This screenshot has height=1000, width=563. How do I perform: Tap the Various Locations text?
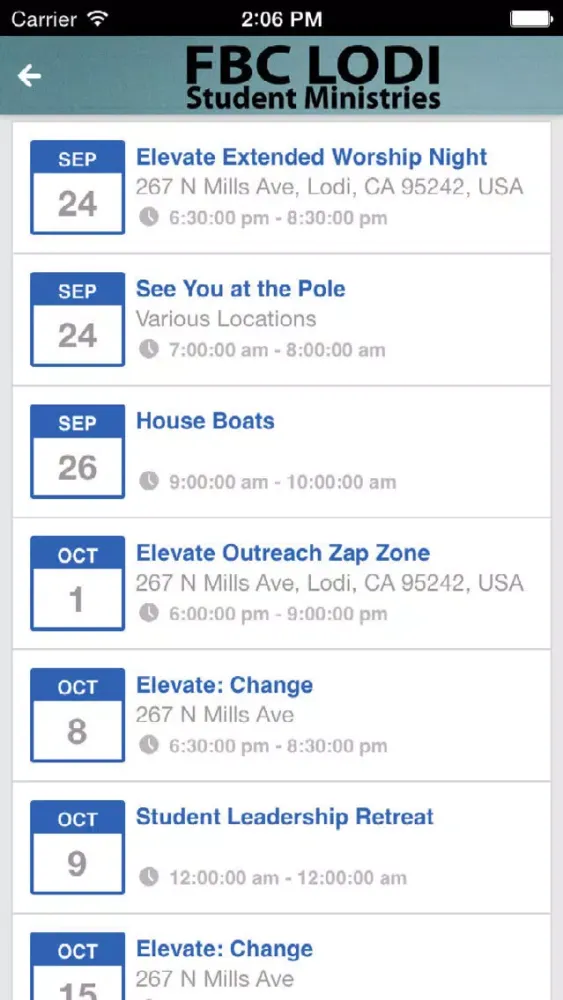coord(226,319)
